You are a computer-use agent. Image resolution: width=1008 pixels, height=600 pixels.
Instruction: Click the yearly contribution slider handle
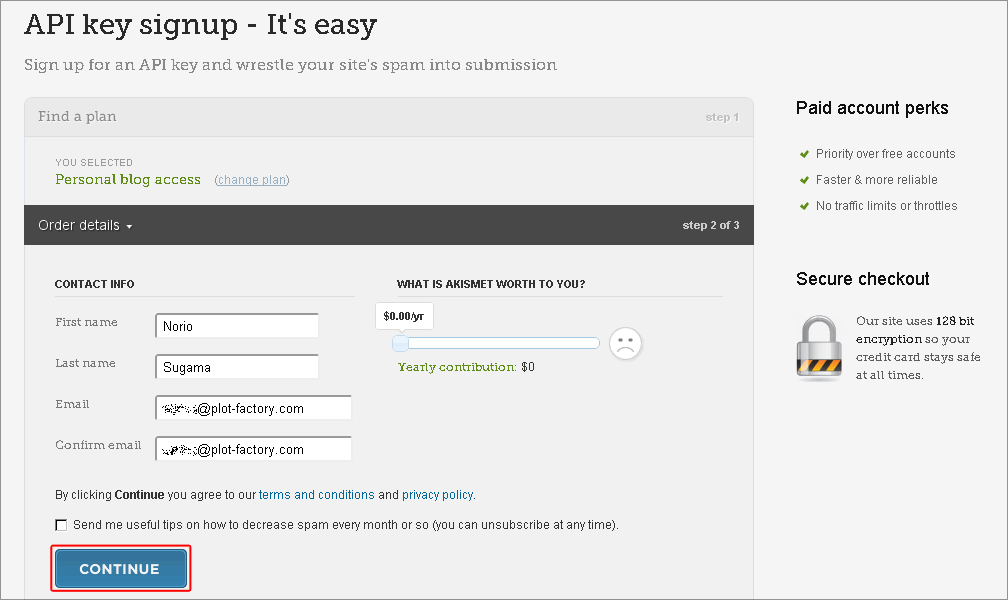tap(400, 343)
